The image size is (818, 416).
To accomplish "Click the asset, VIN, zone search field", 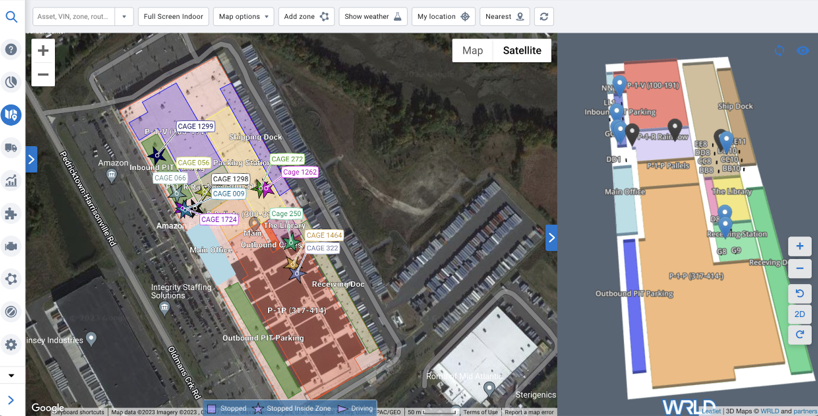I will pyautogui.click(x=74, y=17).
